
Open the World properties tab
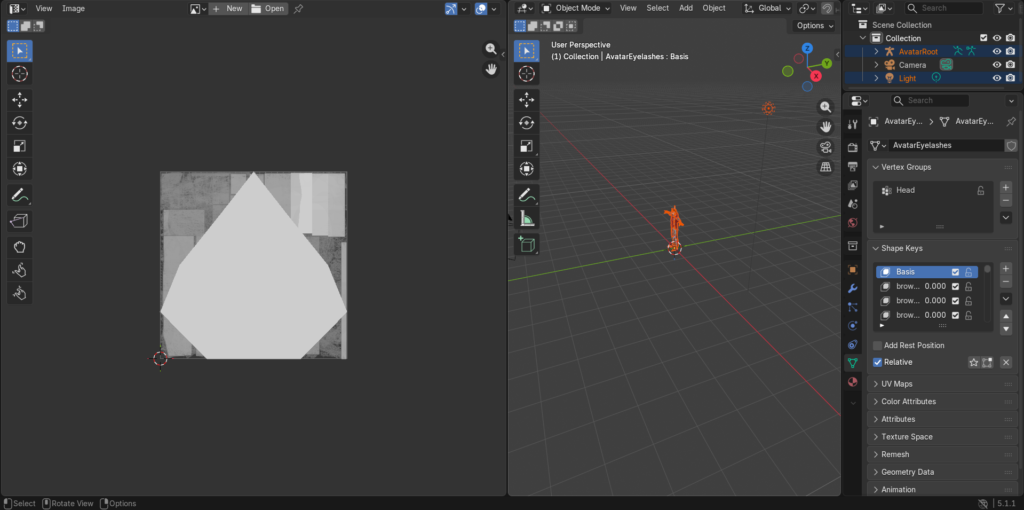tap(852, 223)
